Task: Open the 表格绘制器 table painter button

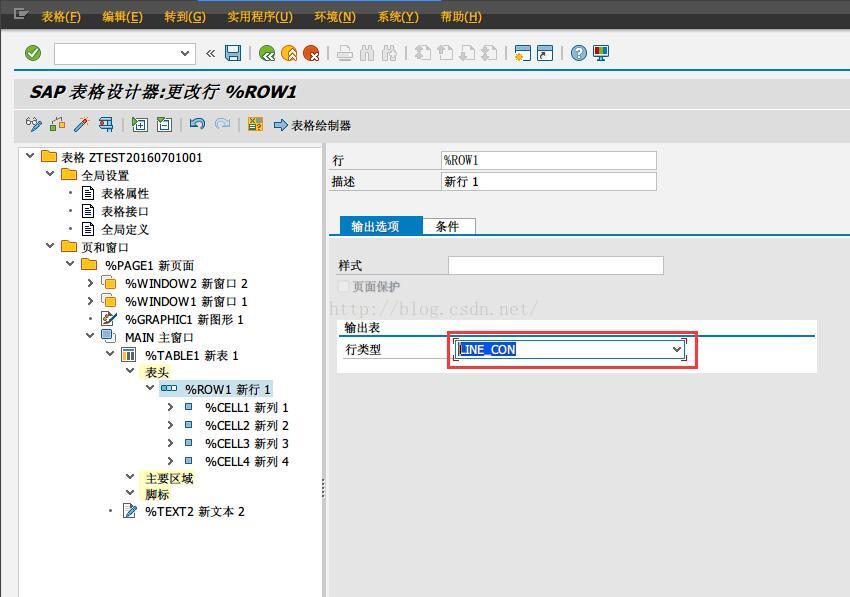Action: click(313, 125)
